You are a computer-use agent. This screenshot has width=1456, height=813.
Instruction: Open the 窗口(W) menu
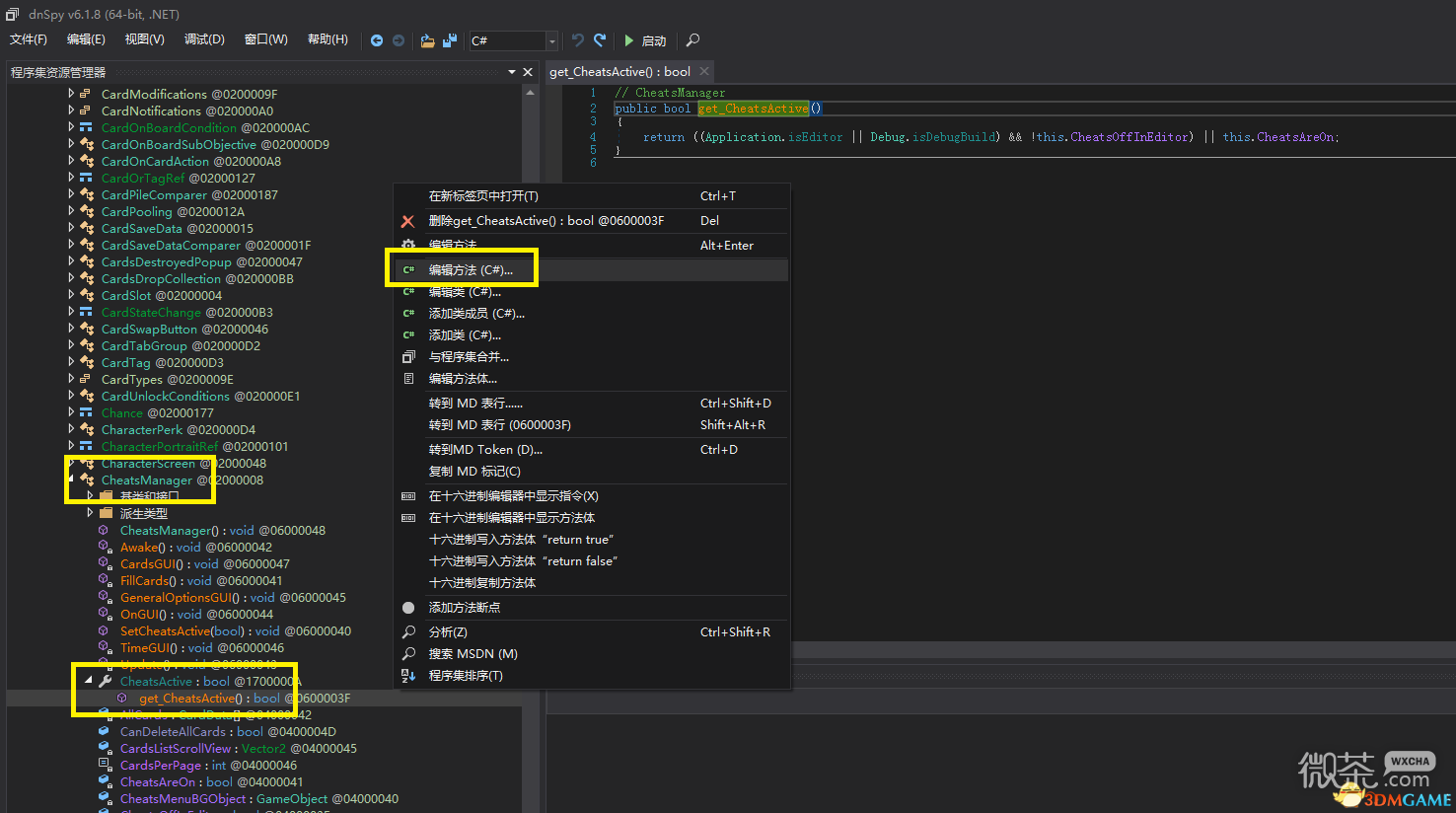click(x=266, y=39)
